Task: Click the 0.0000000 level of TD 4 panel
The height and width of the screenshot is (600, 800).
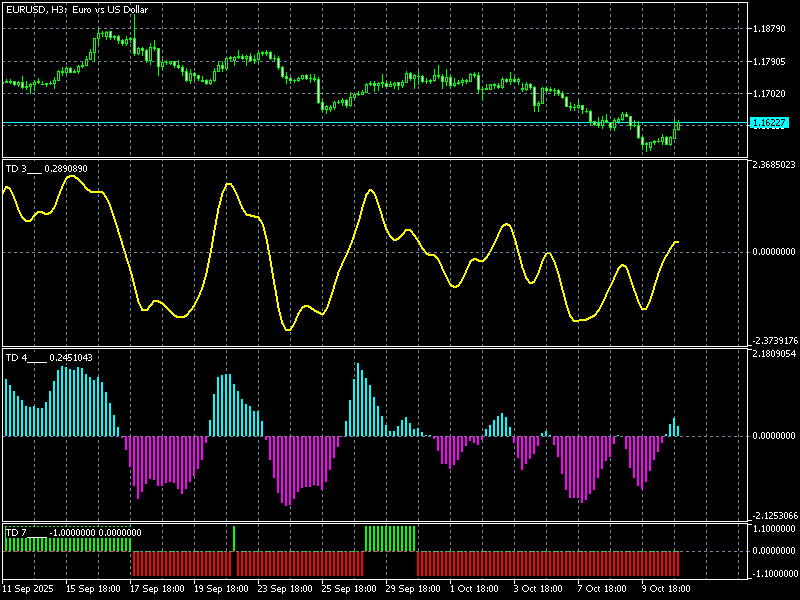Action: click(774, 436)
